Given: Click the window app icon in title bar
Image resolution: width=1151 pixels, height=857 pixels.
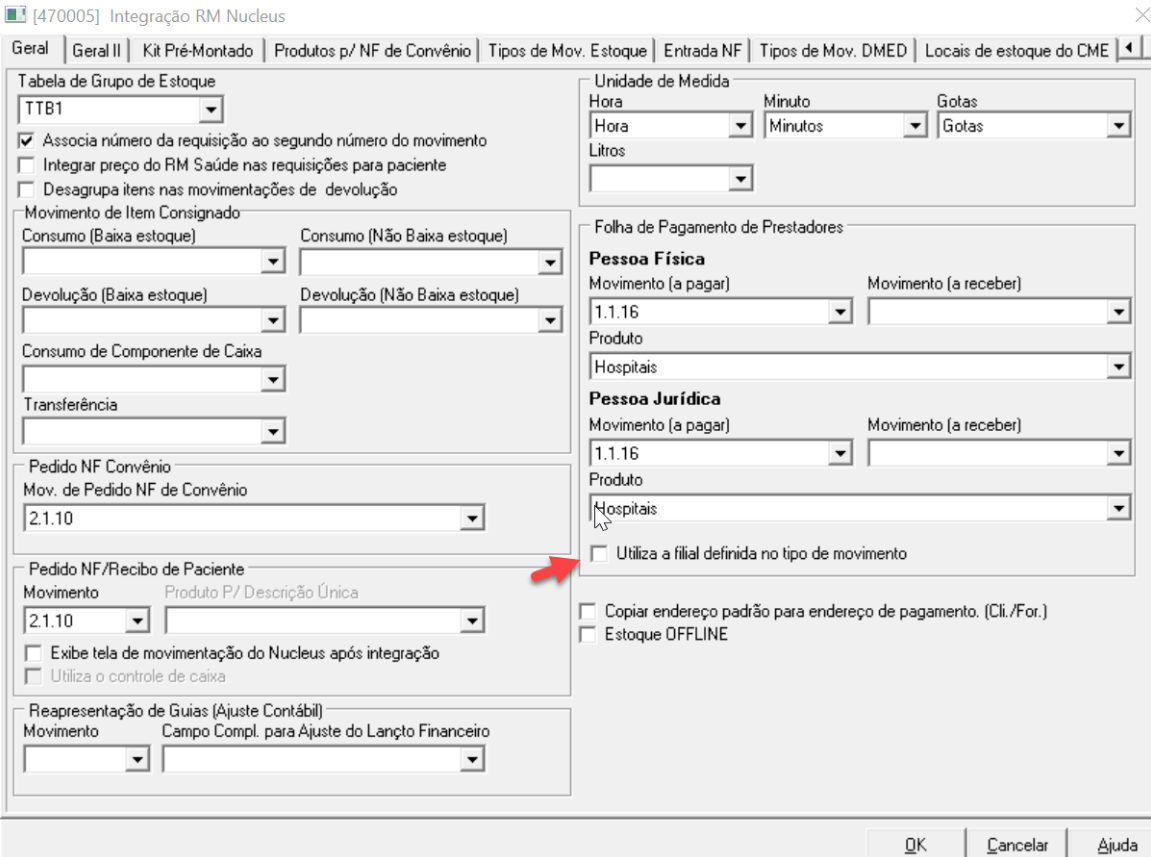Looking at the screenshot, I should pyautogui.click(x=15, y=15).
